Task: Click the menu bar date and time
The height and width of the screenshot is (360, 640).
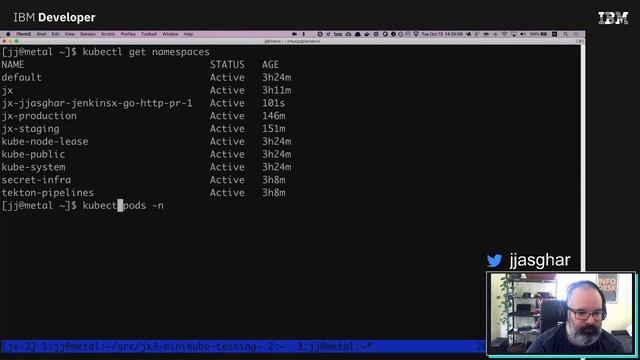Action: (x=442, y=34)
